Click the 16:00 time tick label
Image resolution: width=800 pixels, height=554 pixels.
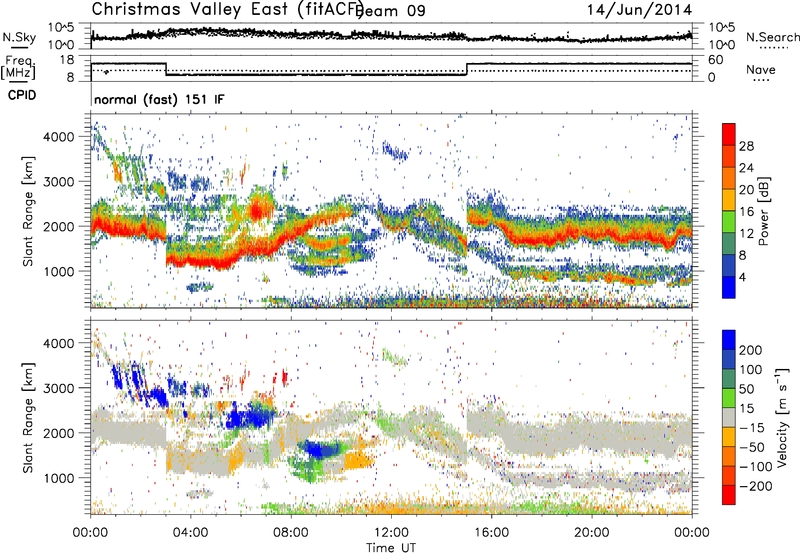point(491,533)
